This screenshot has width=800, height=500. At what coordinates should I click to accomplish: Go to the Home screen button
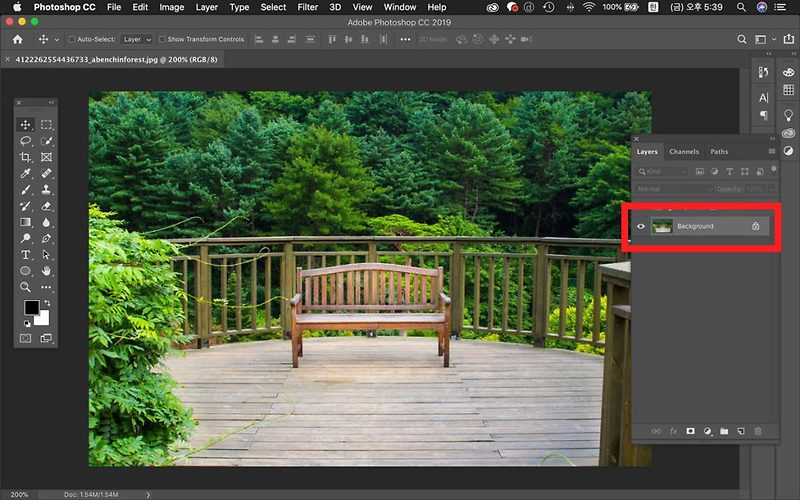coord(18,39)
